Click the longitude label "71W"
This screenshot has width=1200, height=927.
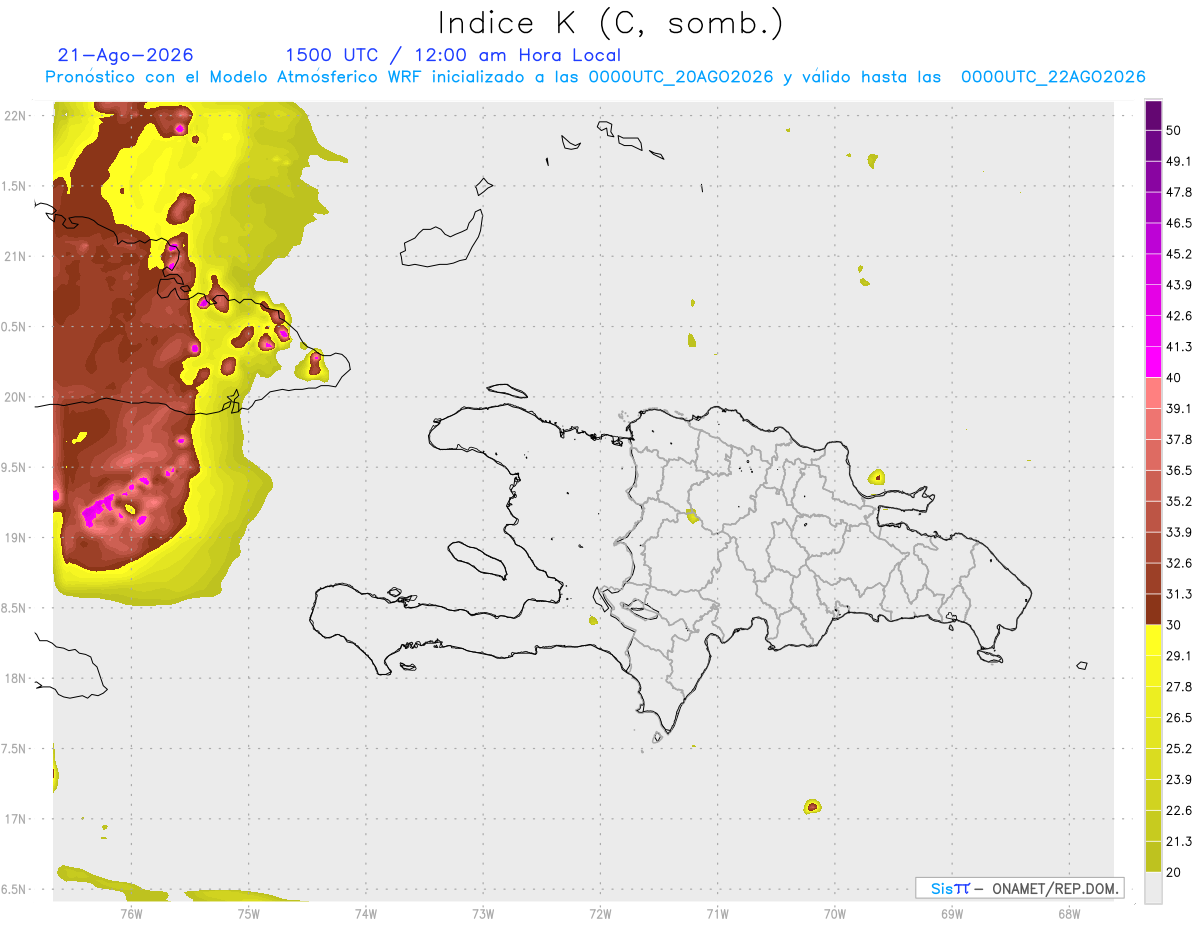pos(717,913)
